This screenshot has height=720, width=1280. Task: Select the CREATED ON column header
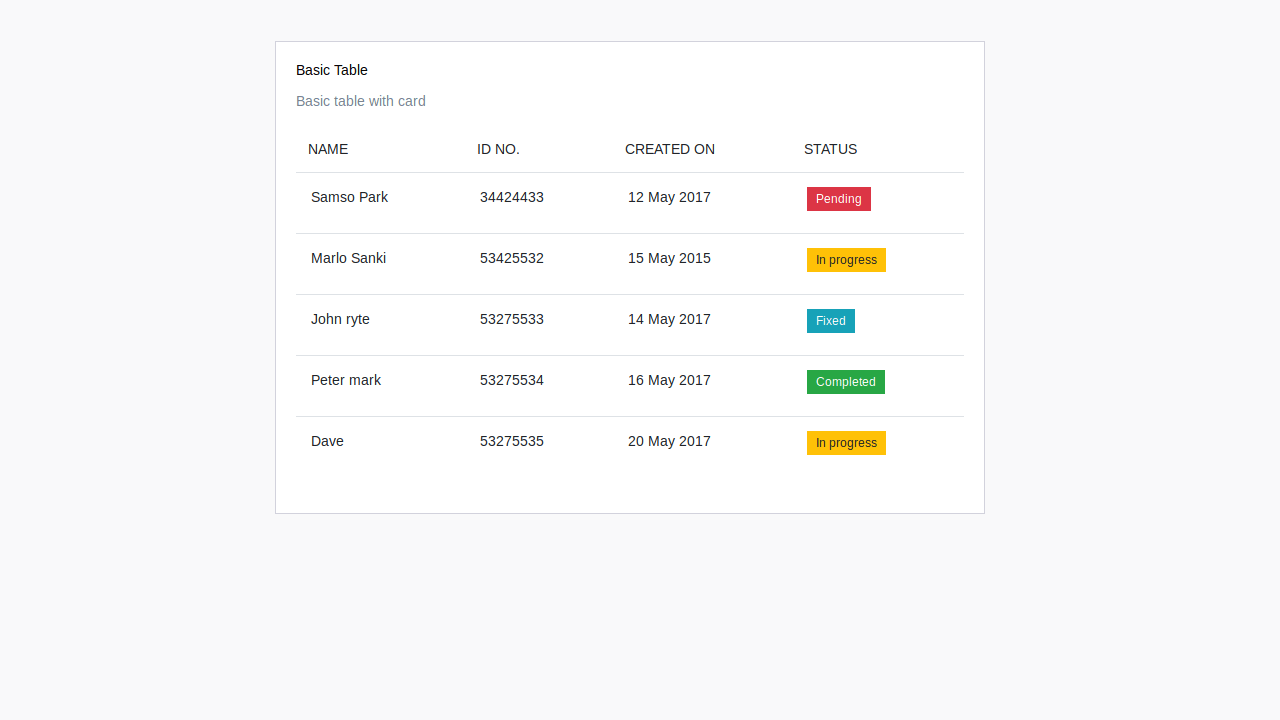[670, 149]
